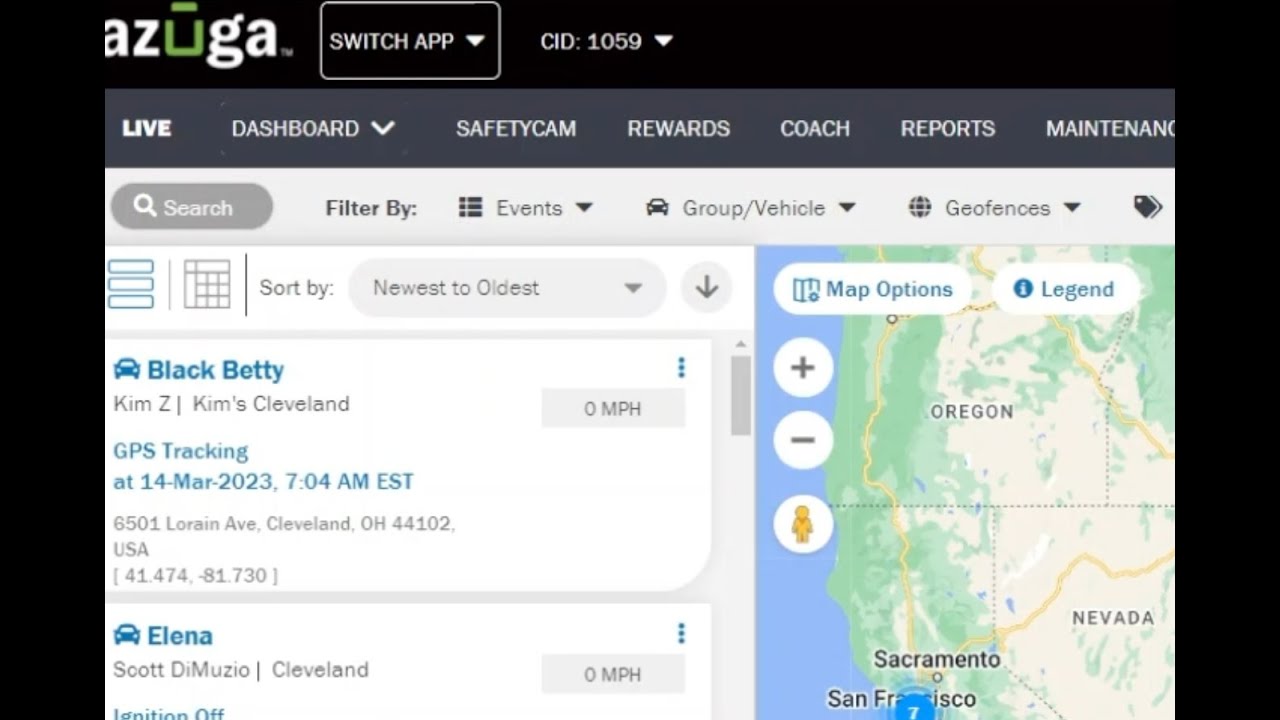Open the Coach tab
Viewport: 1280px width, 720px height.
click(815, 128)
